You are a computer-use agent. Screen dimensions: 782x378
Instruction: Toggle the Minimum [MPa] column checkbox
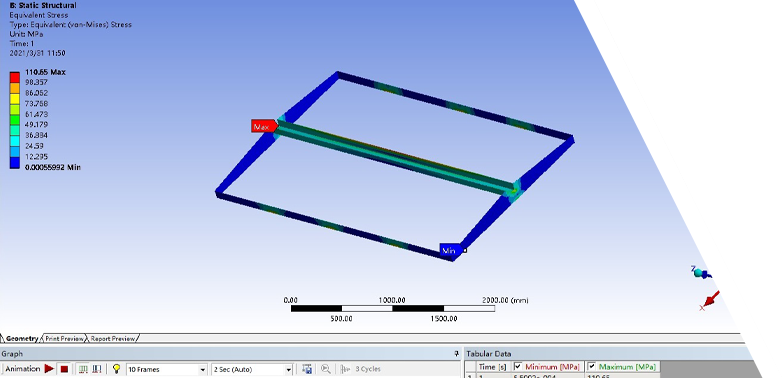tap(518, 367)
